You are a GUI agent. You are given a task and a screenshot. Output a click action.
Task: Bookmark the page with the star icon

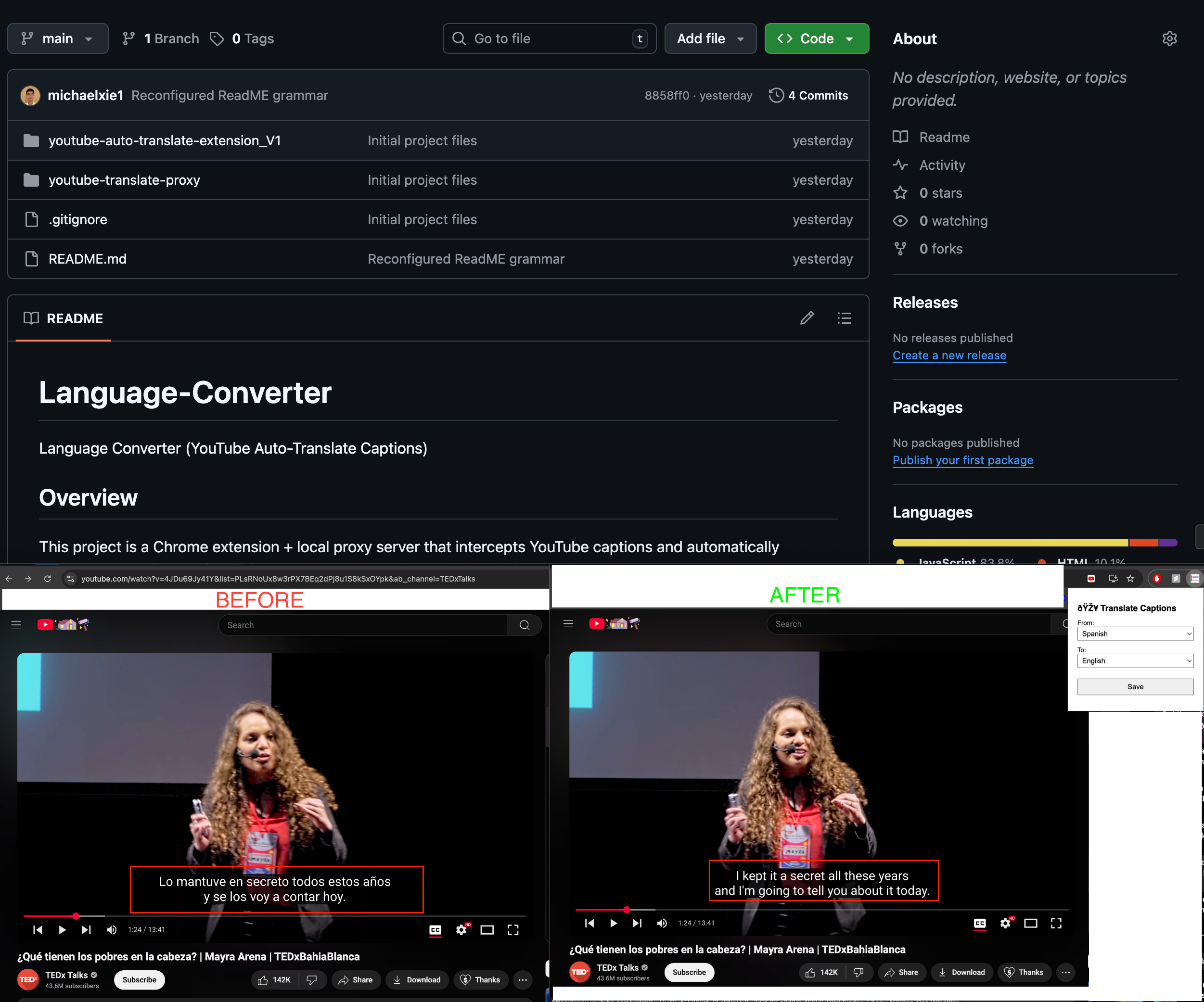(1130, 578)
